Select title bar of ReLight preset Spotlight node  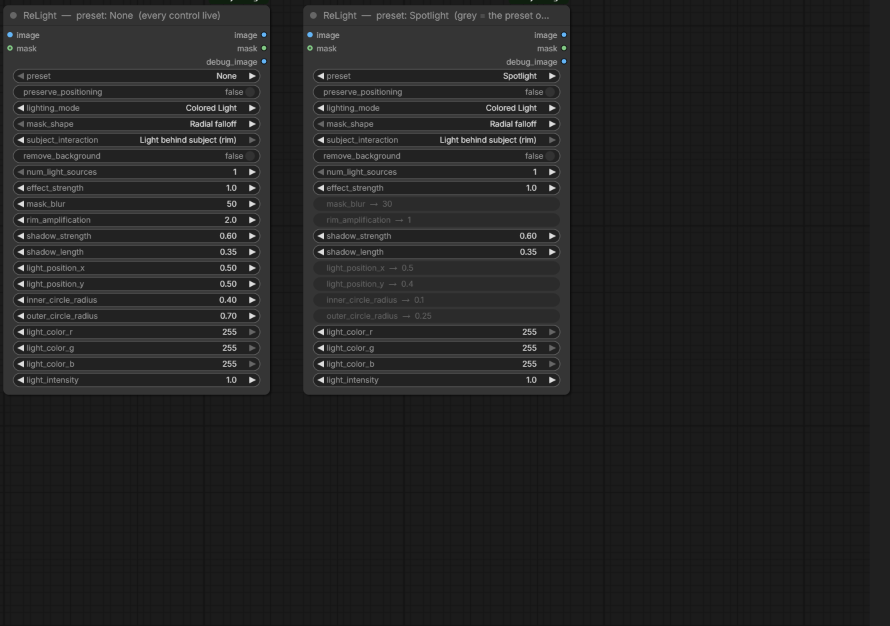pos(436,16)
